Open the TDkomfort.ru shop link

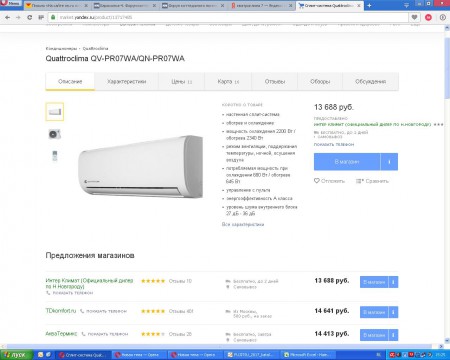click(x=61, y=311)
